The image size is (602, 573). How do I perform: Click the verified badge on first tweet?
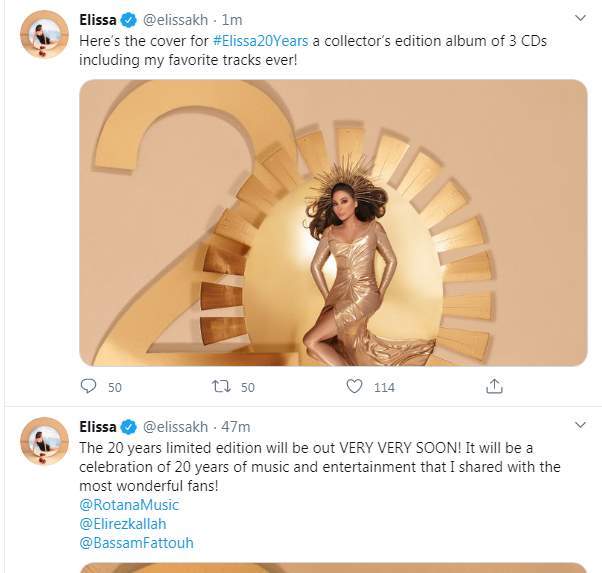[x=128, y=20]
